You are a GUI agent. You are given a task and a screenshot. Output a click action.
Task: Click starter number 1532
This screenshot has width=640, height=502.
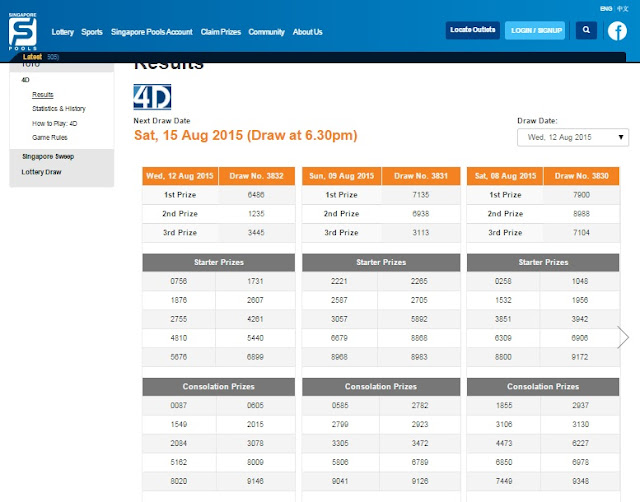(503, 300)
